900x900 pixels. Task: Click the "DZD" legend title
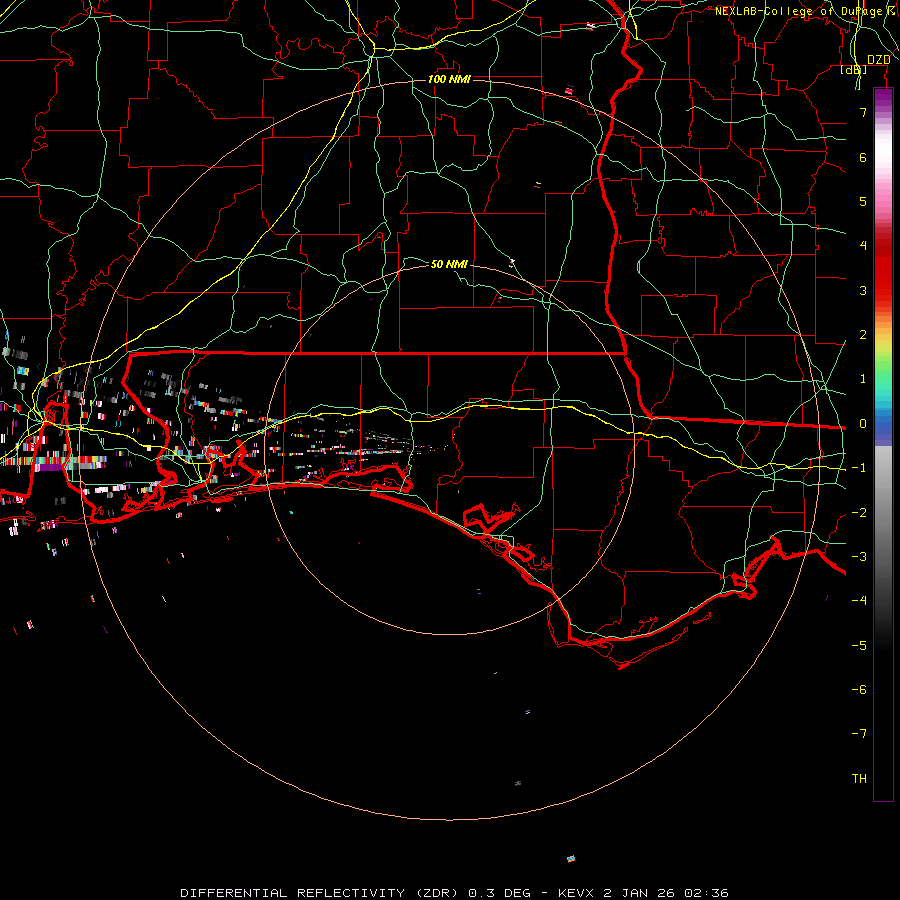(879, 60)
